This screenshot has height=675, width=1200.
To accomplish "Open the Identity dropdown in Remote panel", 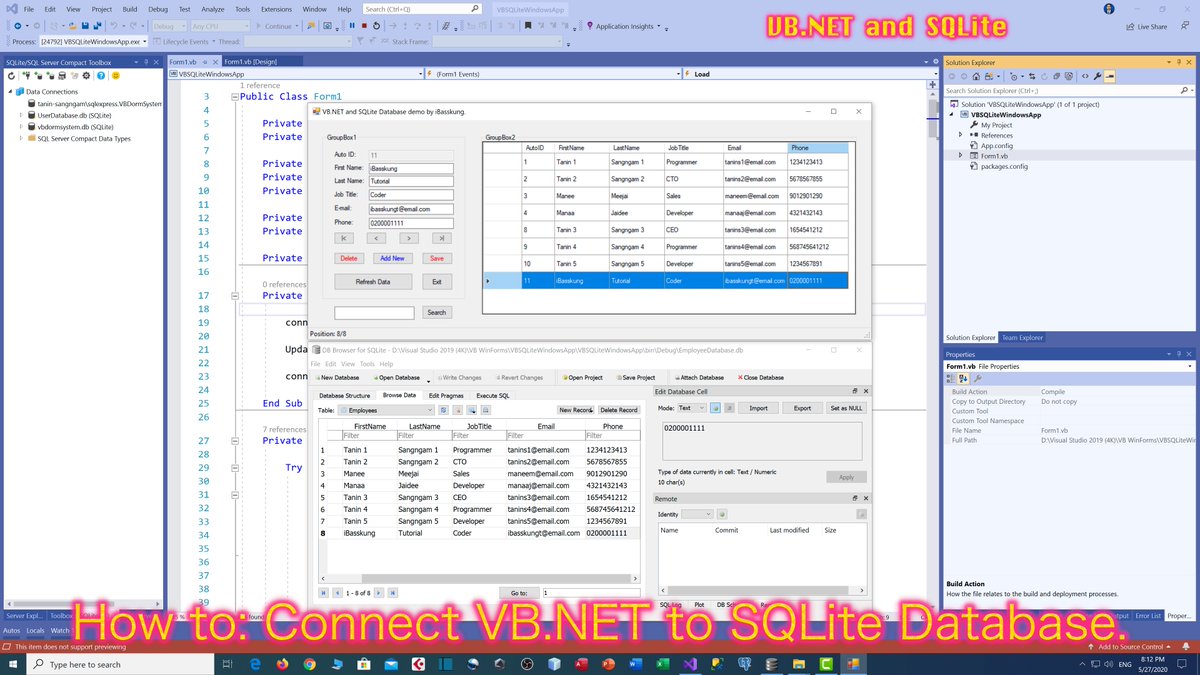I will 697,514.
